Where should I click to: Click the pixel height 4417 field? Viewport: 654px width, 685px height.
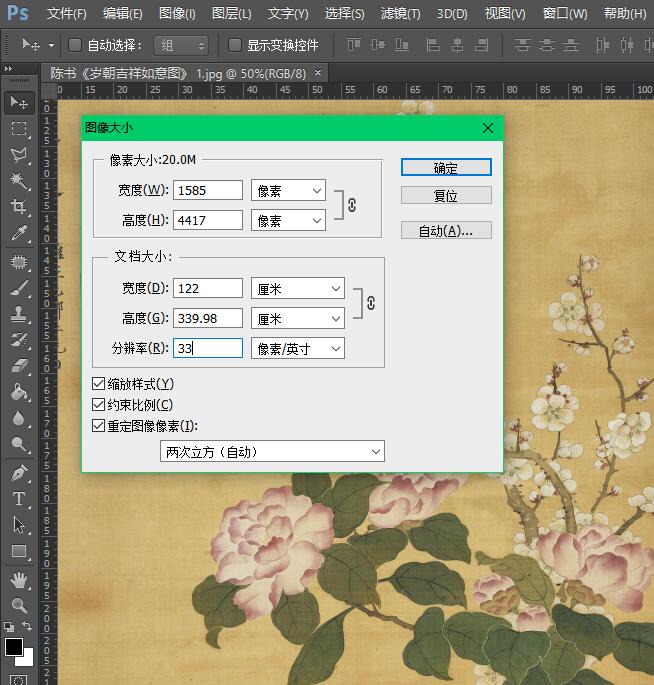point(208,220)
